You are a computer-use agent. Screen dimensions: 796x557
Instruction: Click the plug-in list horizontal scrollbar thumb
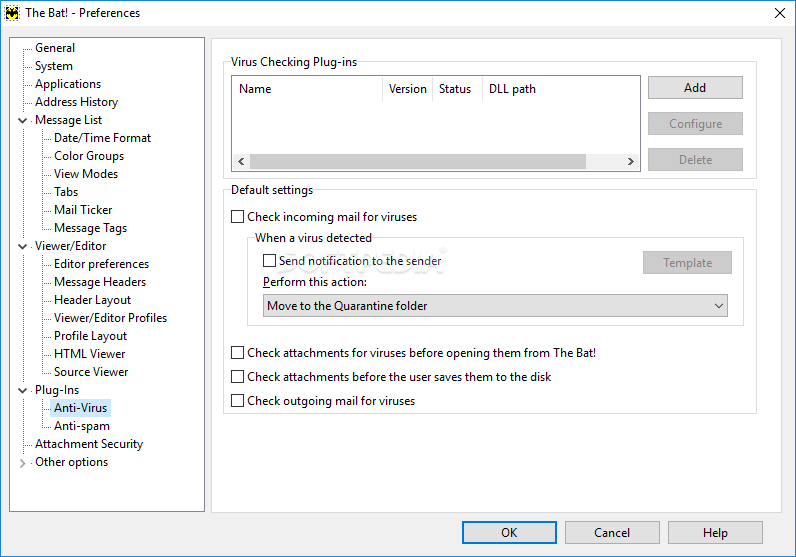[418, 161]
